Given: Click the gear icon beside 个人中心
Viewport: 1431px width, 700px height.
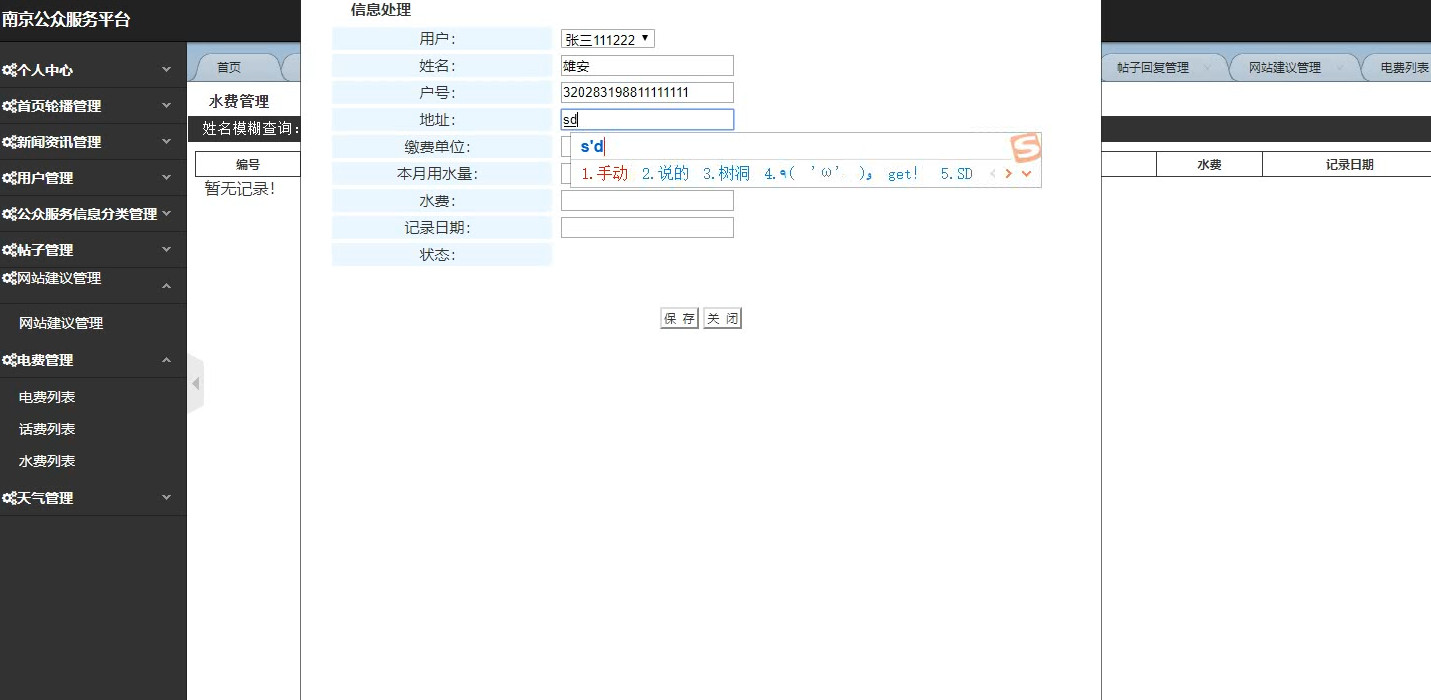Looking at the screenshot, I should pyautogui.click(x=9, y=70).
